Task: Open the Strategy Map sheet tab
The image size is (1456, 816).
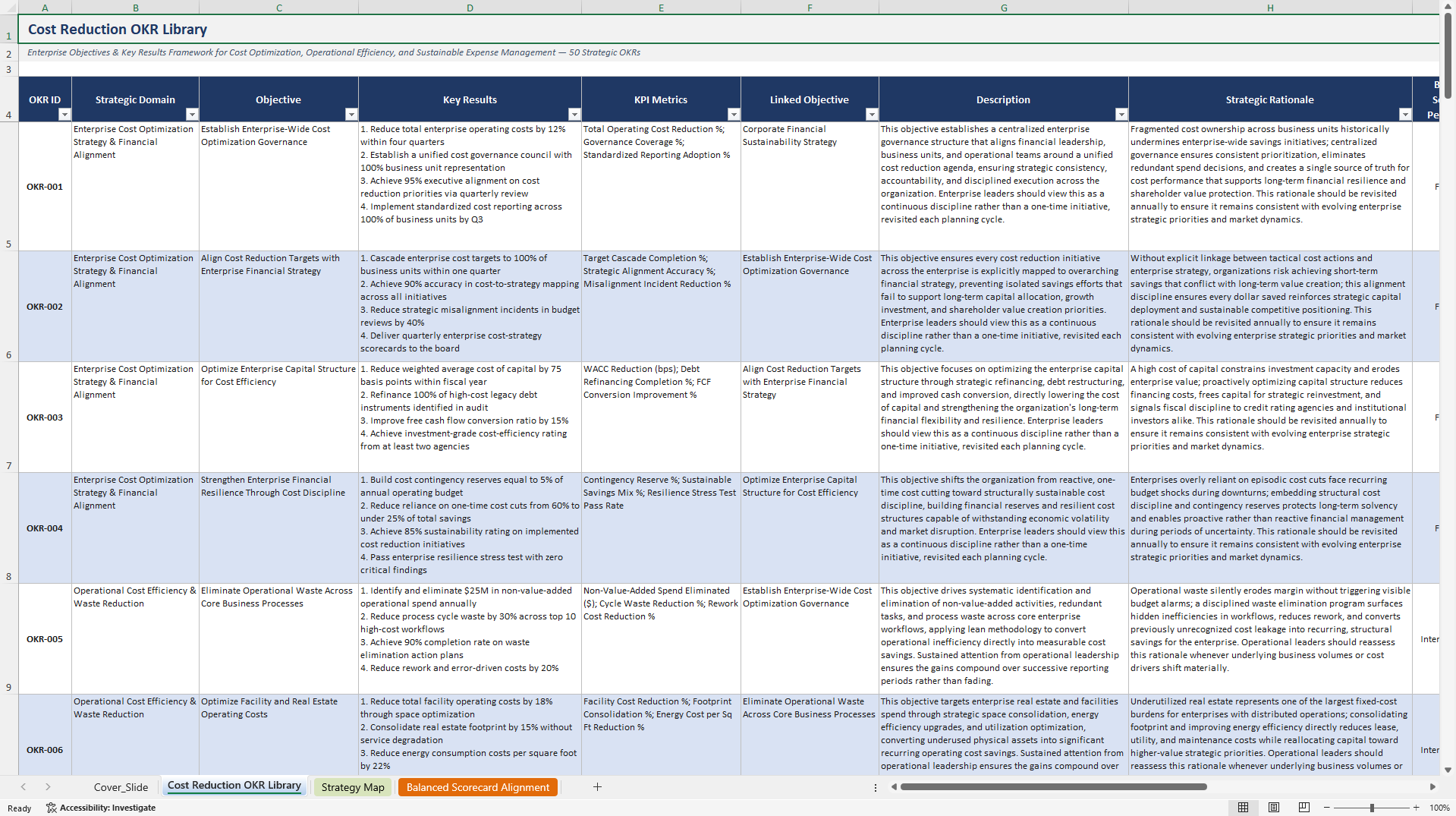Action: point(353,787)
